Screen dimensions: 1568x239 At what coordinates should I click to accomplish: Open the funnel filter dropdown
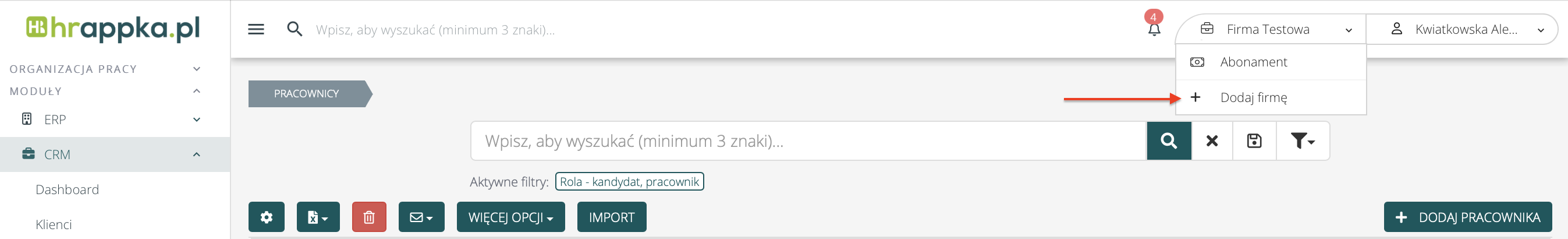tap(1302, 141)
